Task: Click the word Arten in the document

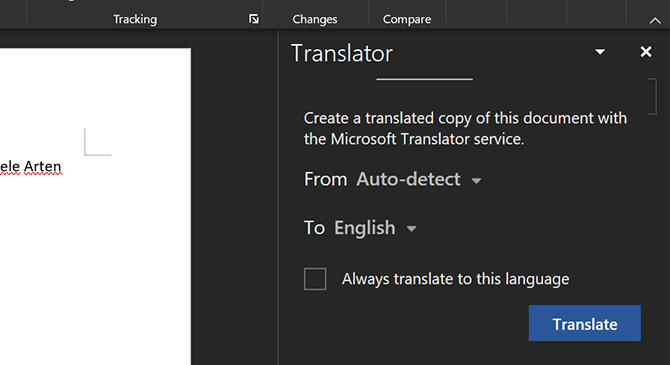Action: (42, 166)
